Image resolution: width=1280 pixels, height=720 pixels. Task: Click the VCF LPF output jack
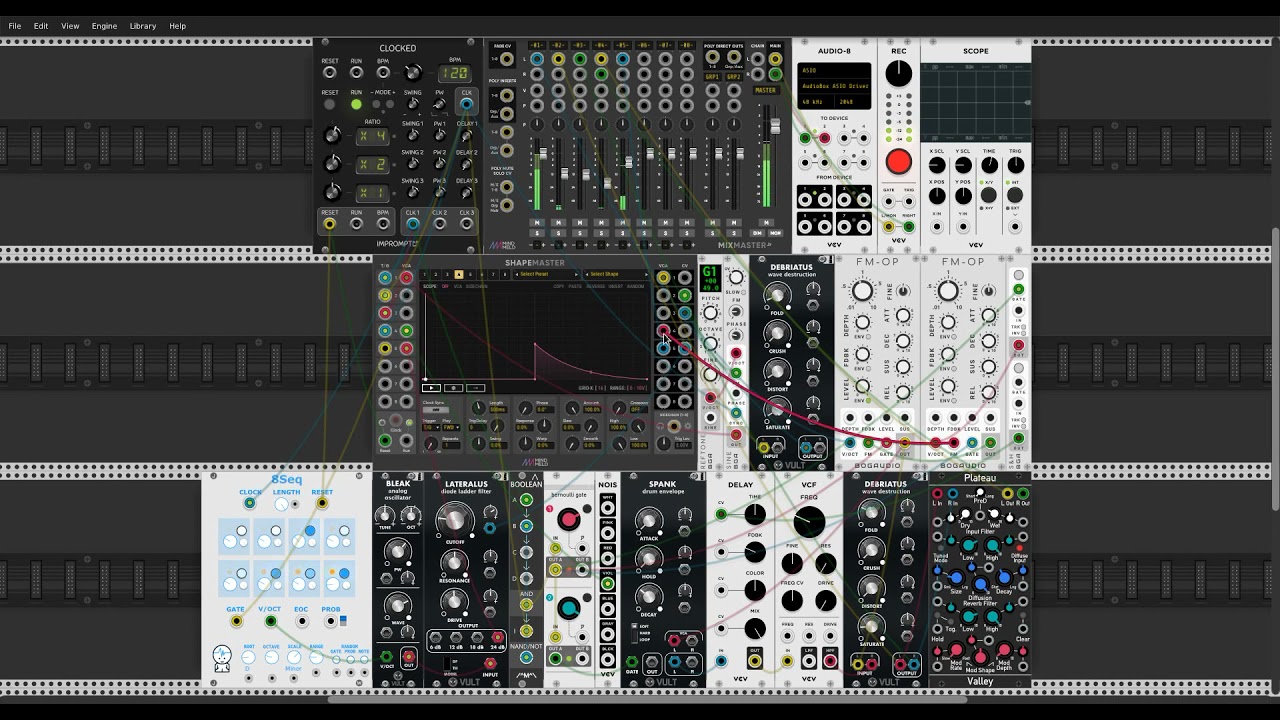809,661
